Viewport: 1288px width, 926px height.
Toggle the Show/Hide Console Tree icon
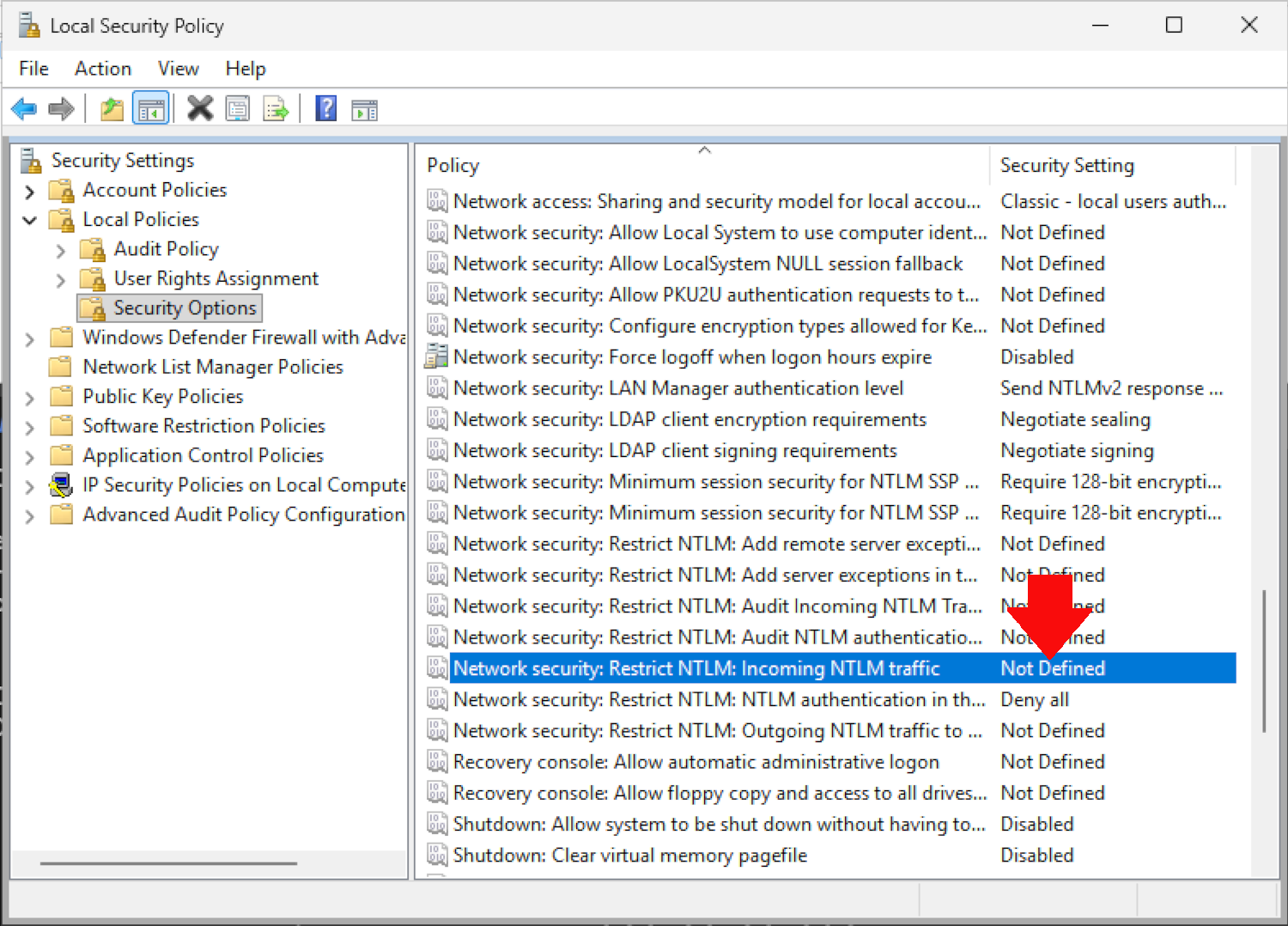point(151,109)
